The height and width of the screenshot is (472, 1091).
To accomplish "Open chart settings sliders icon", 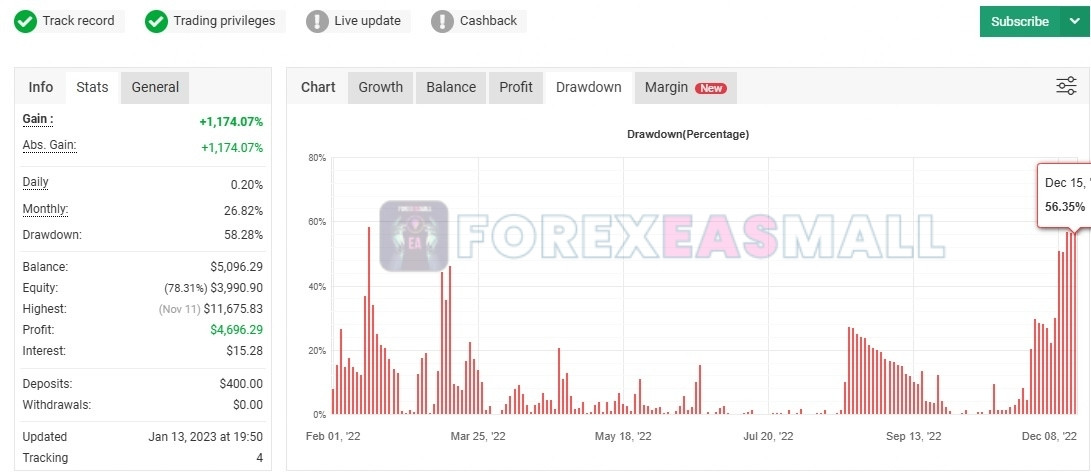I will pos(1066,87).
